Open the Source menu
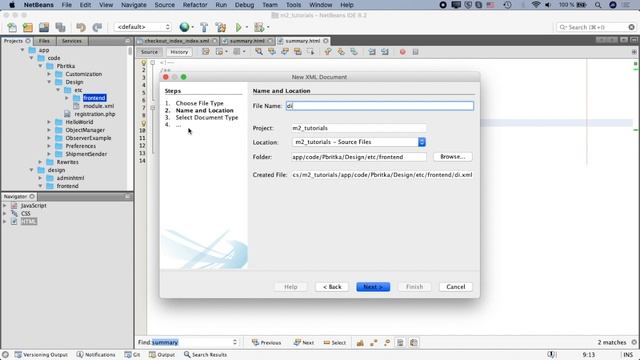Screen dimensions: 640x360 164,5
